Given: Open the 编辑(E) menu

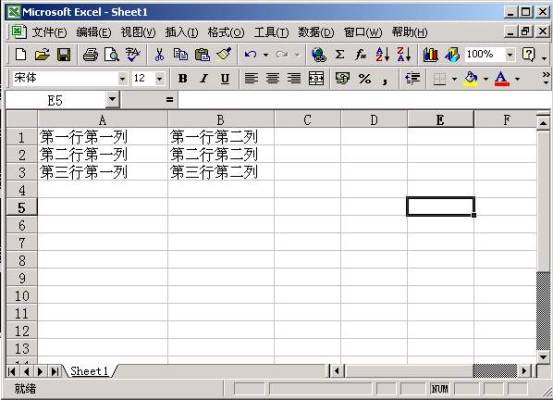Looking at the screenshot, I should (x=93, y=32).
